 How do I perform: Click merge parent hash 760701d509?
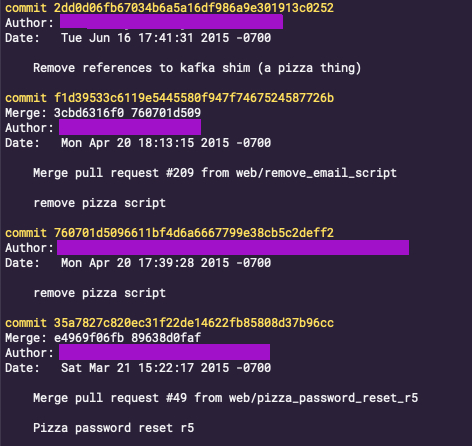tap(166, 113)
